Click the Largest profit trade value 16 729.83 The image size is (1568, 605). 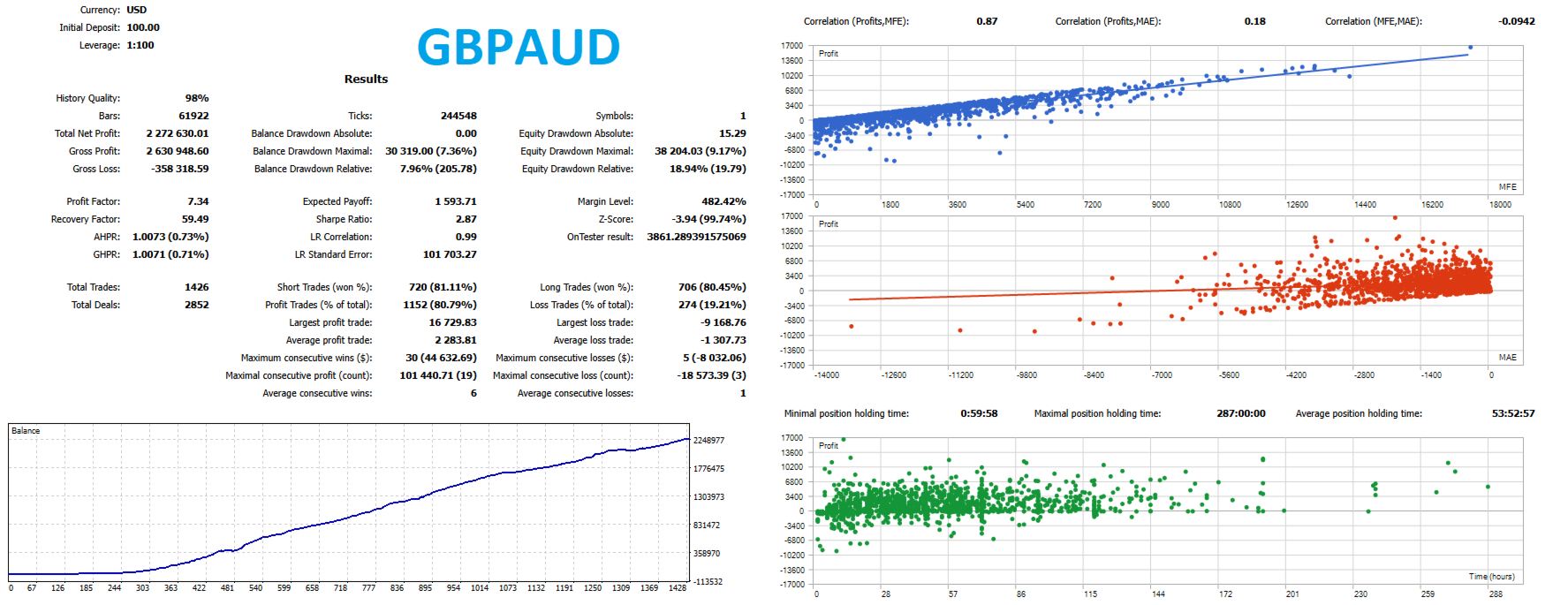point(452,322)
